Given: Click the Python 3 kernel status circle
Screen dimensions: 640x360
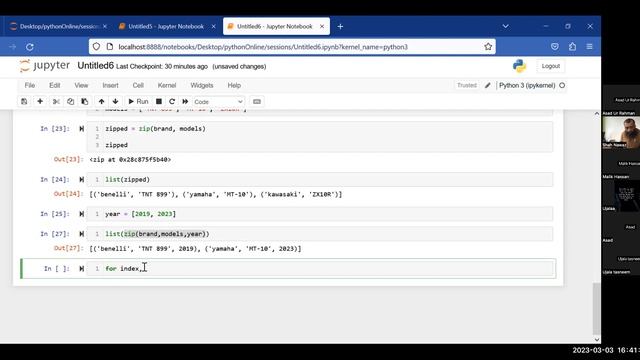Looking at the screenshot, I should [x=562, y=85].
